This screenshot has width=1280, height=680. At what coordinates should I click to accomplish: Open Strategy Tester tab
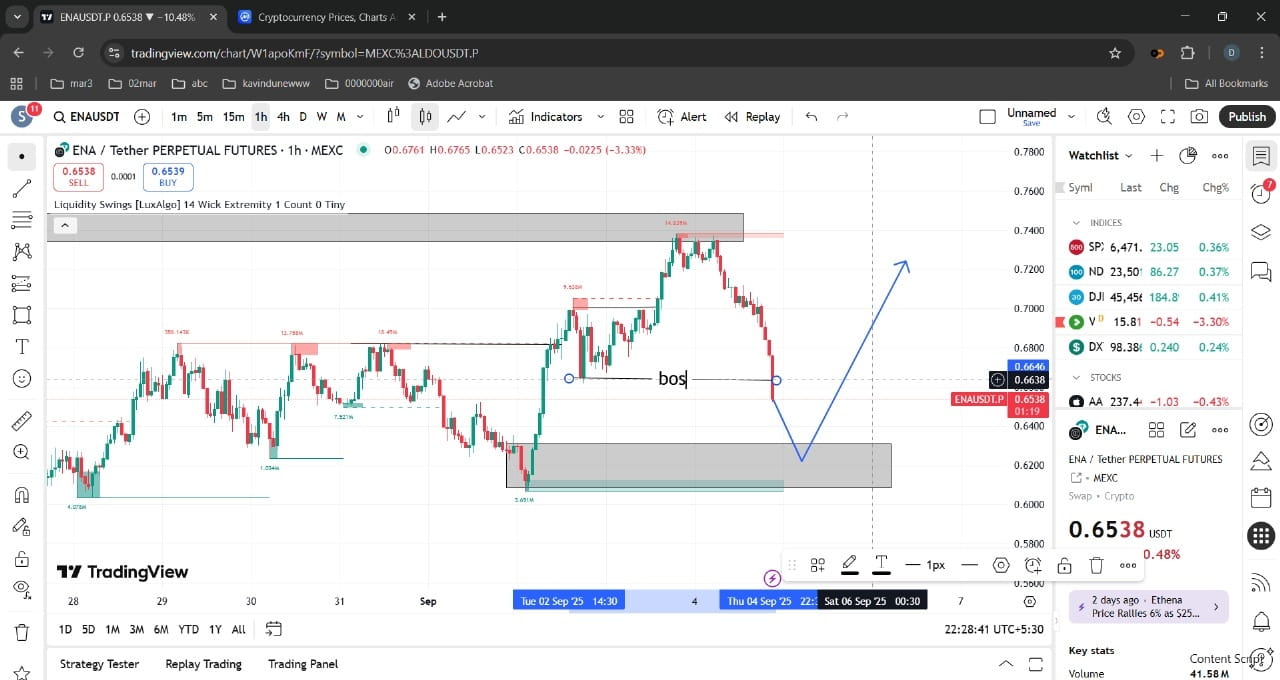point(99,664)
